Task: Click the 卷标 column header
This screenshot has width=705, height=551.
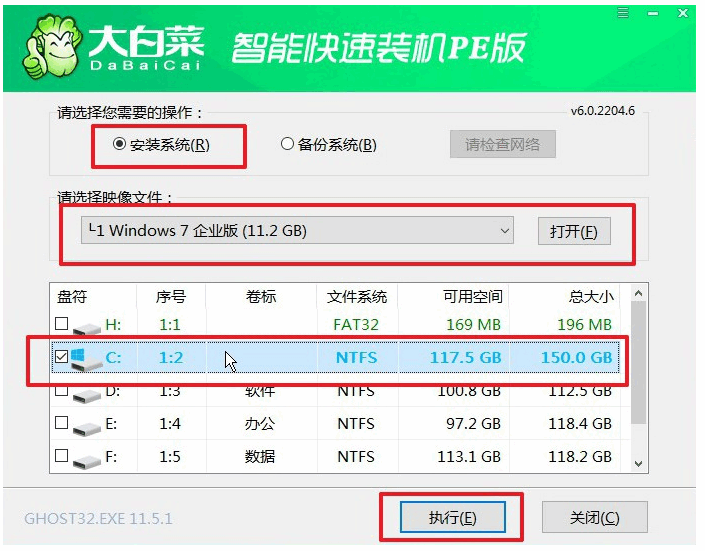Action: pyautogui.click(x=261, y=296)
